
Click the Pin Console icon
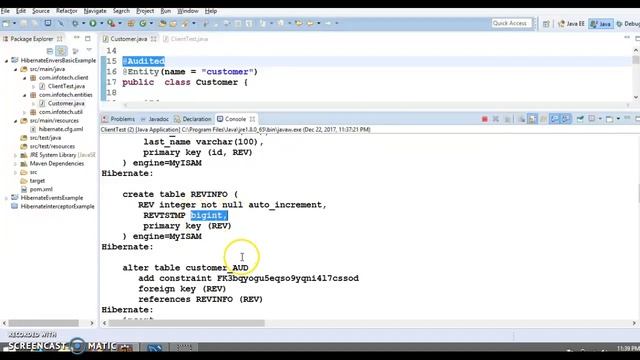tap(580, 119)
